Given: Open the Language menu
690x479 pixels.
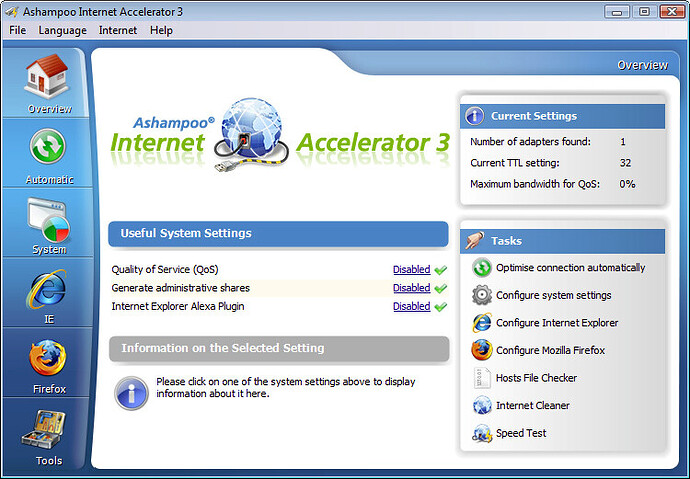Looking at the screenshot, I should coord(62,30).
